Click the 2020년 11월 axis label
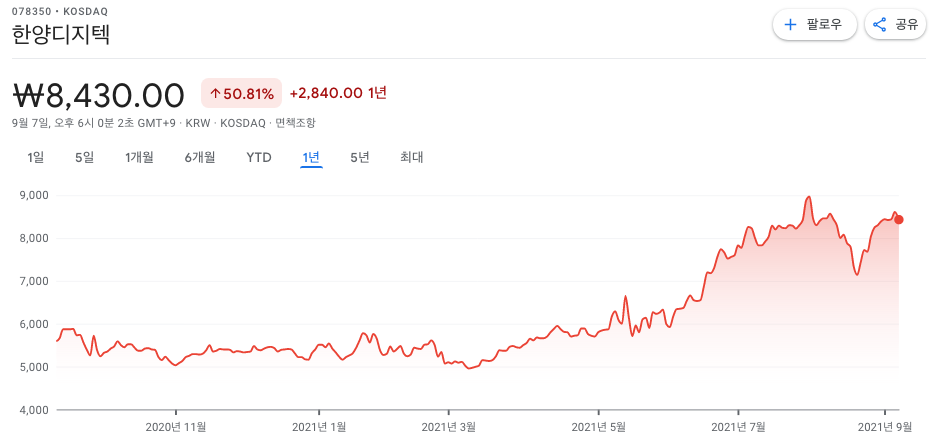The height and width of the screenshot is (443, 929). 176,426
